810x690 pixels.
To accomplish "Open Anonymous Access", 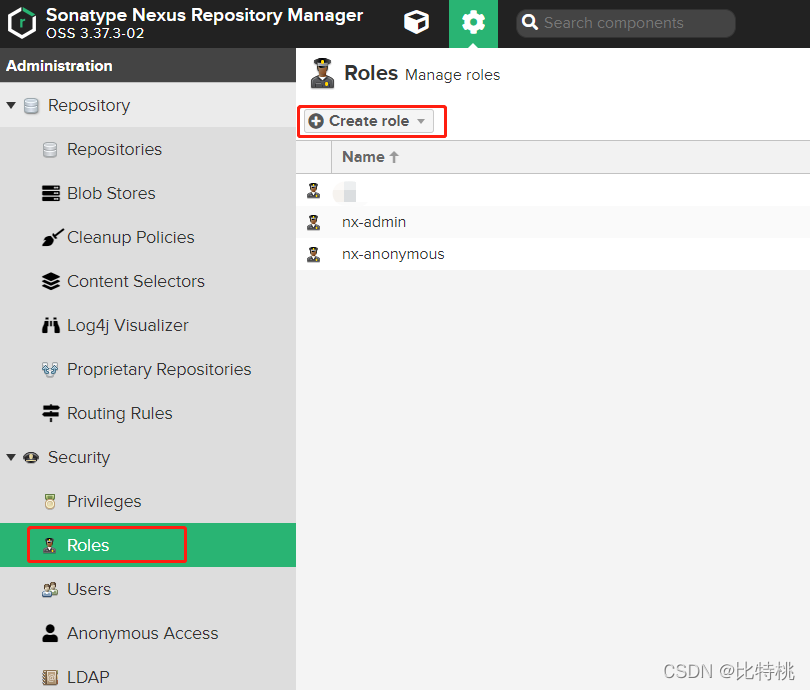I will (x=143, y=634).
